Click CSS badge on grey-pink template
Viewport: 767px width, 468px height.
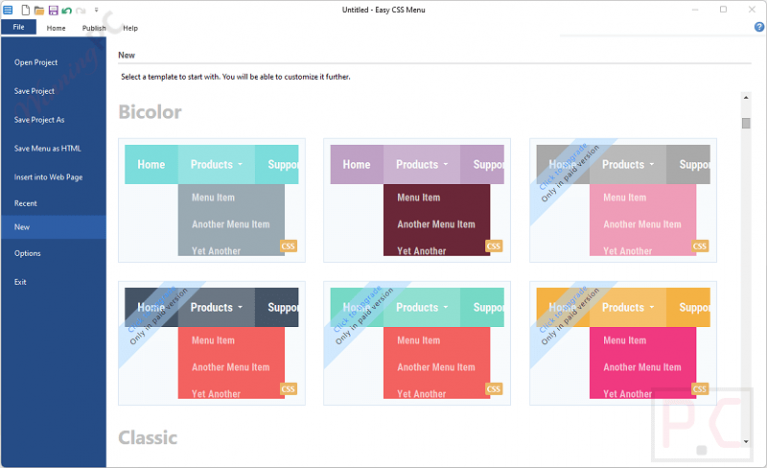coord(699,246)
